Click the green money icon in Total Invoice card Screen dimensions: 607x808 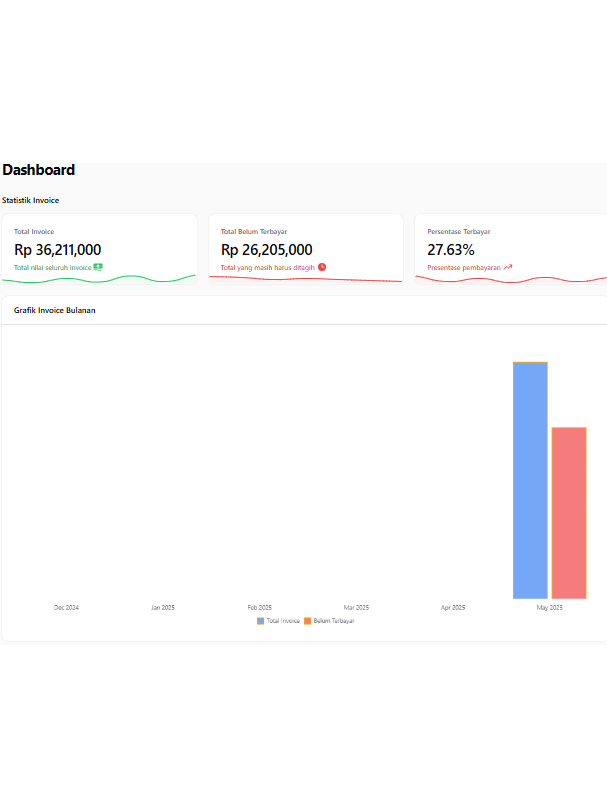click(x=98, y=267)
